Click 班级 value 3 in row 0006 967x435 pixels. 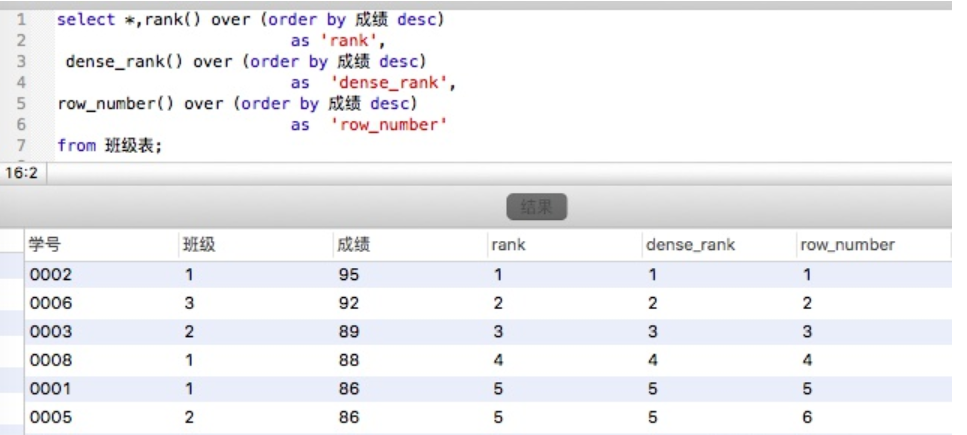(x=189, y=303)
